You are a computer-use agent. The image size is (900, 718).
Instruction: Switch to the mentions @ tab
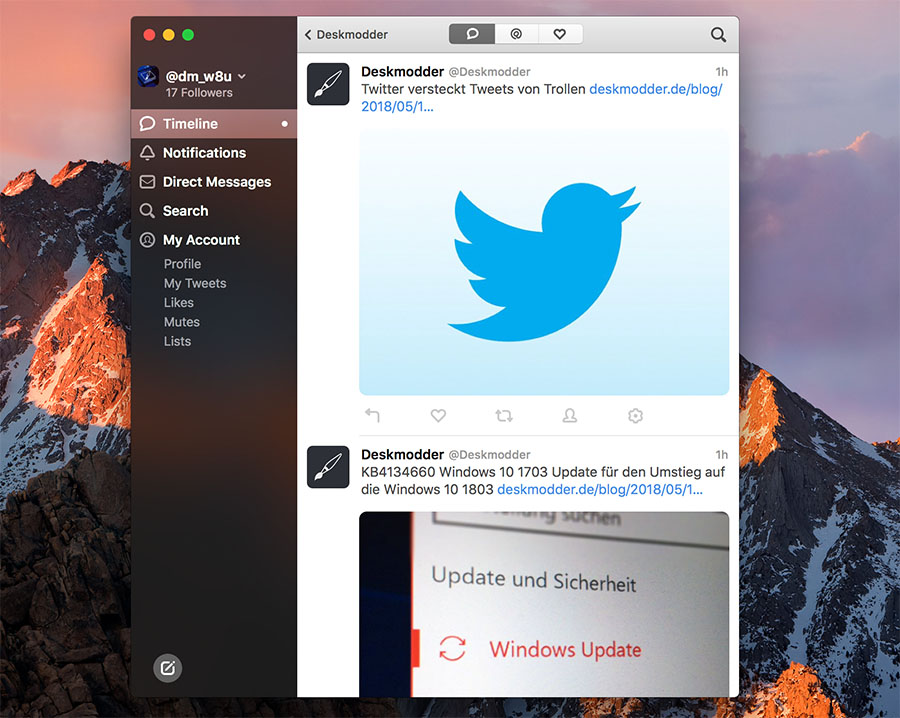point(517,34)
